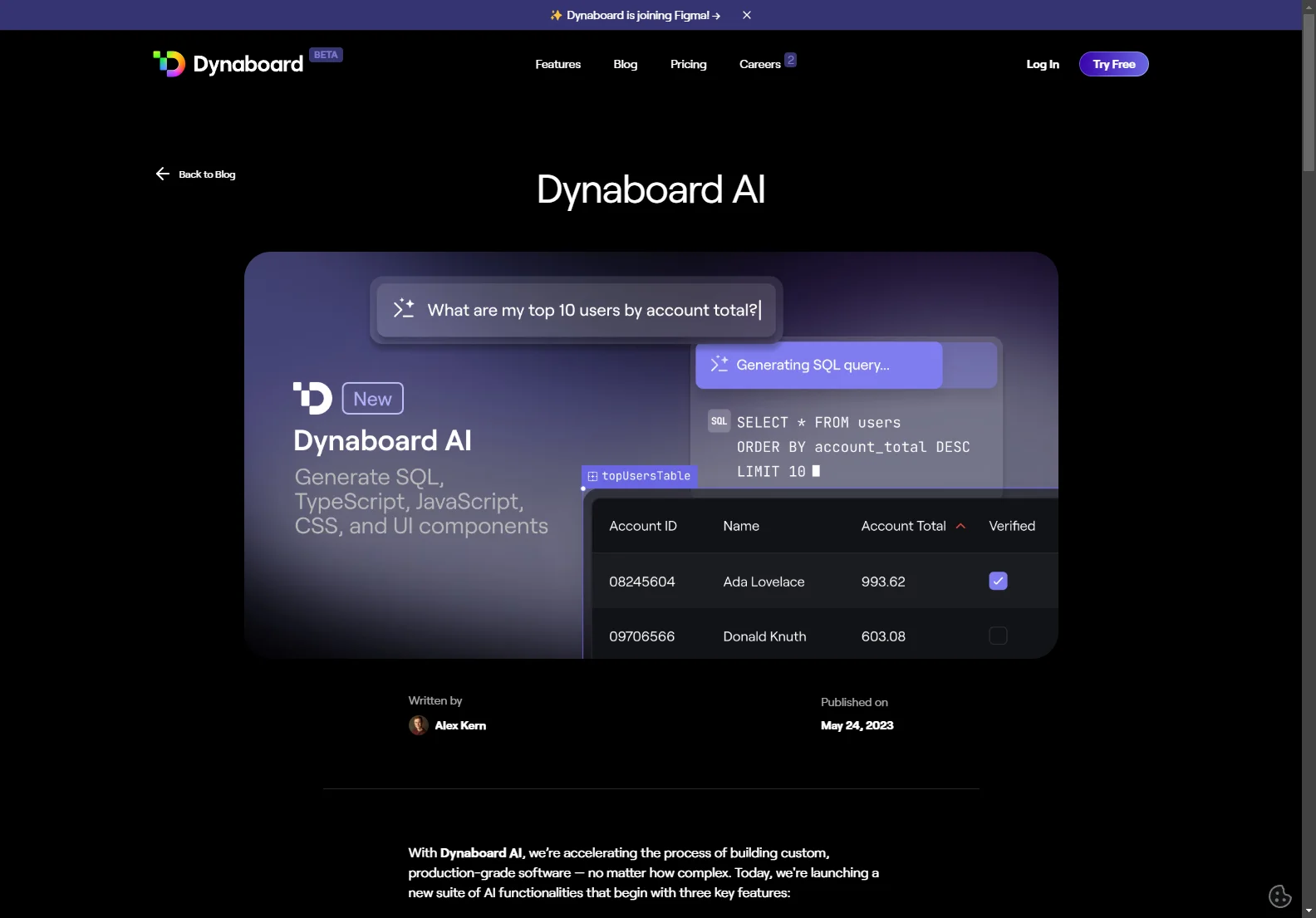
Task: Click the LIMIT 10 code line
Action: pyautogui.click(x=778, y=471)
